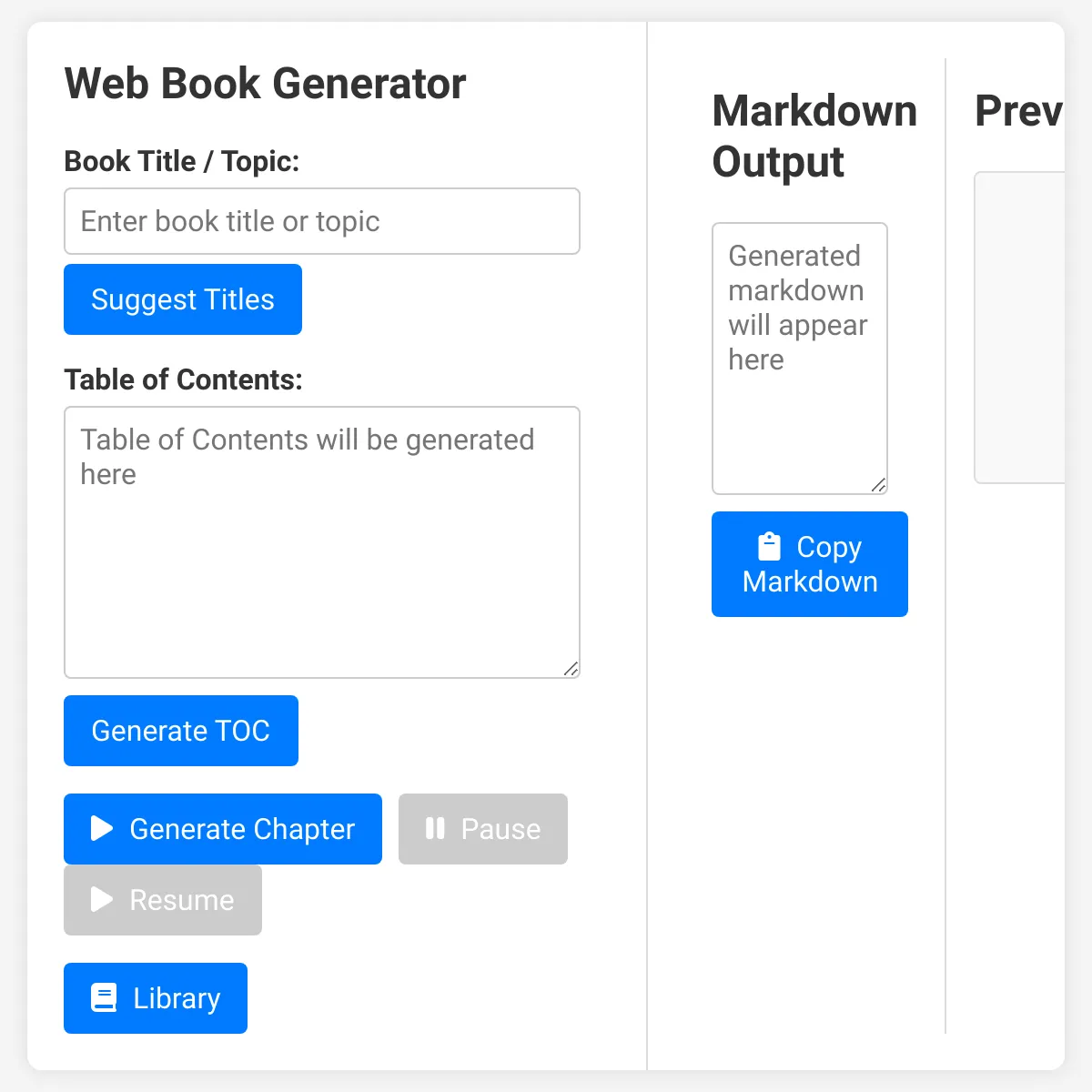Click the resize handle of the TOC textarea
This screenshot has width=1092, height=1092.
pyautogui.click(x=571, y=669)
